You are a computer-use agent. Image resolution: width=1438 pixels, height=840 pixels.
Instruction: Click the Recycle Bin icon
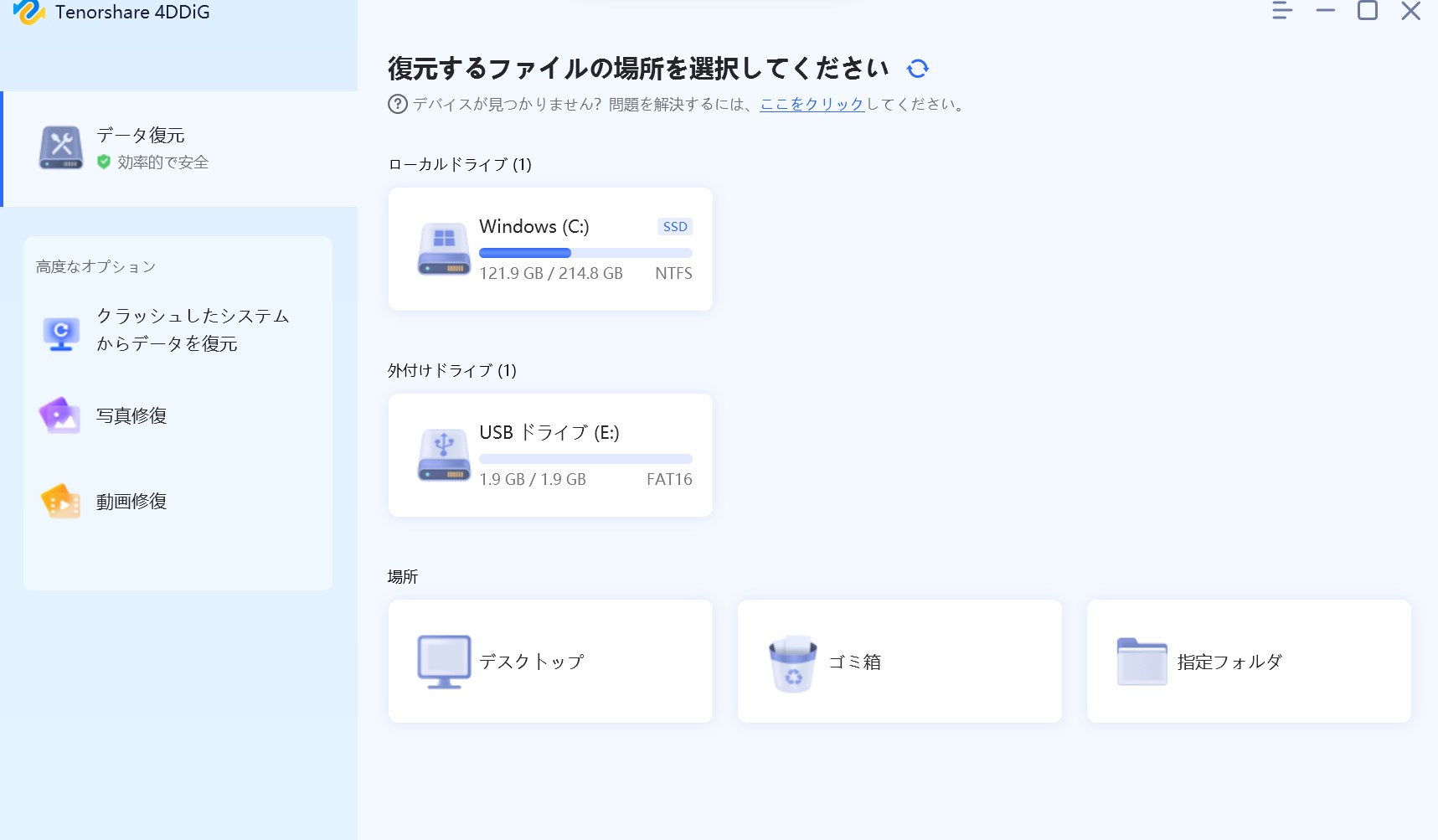click(792, 663)
